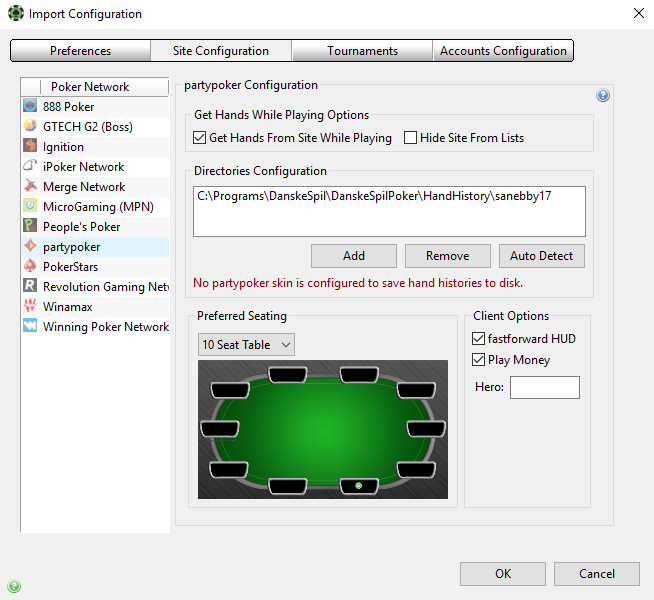Open the Tournaments tab

point(362,51)
